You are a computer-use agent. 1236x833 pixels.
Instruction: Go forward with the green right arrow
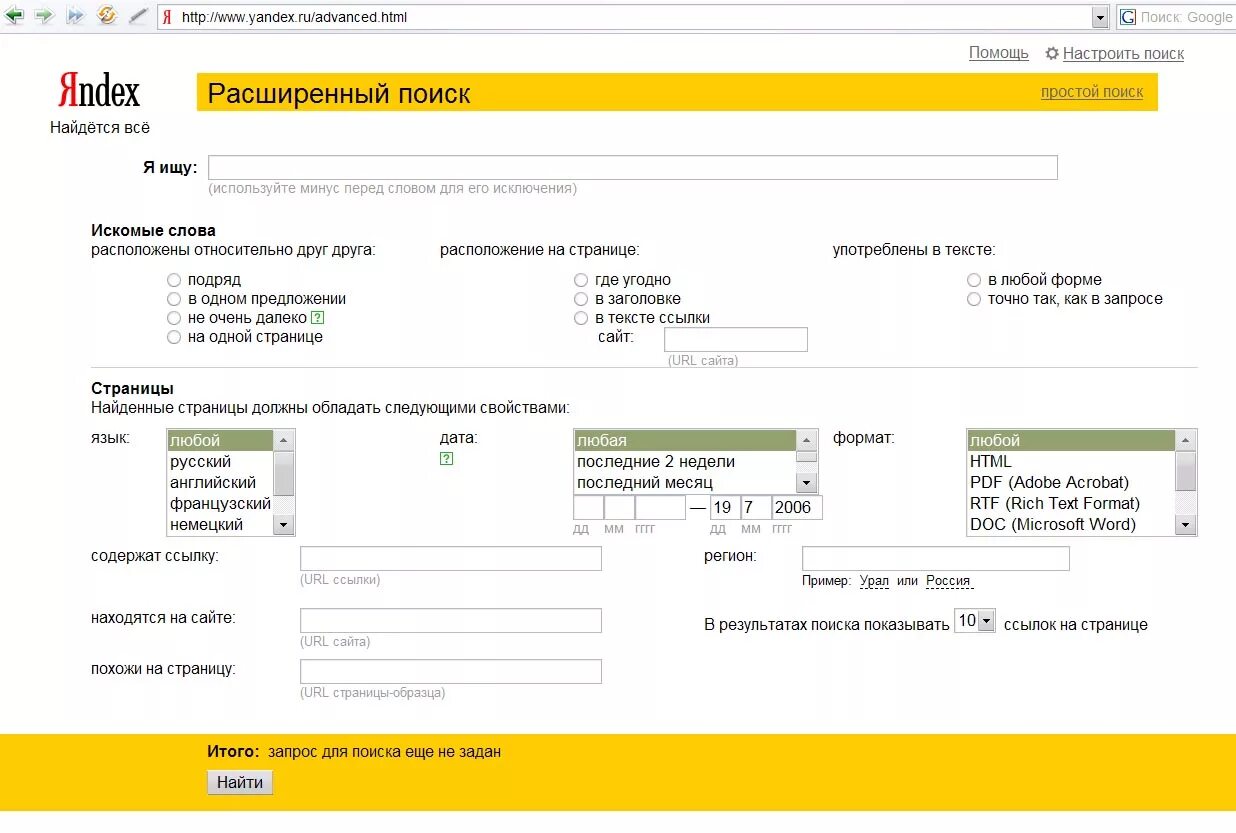click(45, 16)
